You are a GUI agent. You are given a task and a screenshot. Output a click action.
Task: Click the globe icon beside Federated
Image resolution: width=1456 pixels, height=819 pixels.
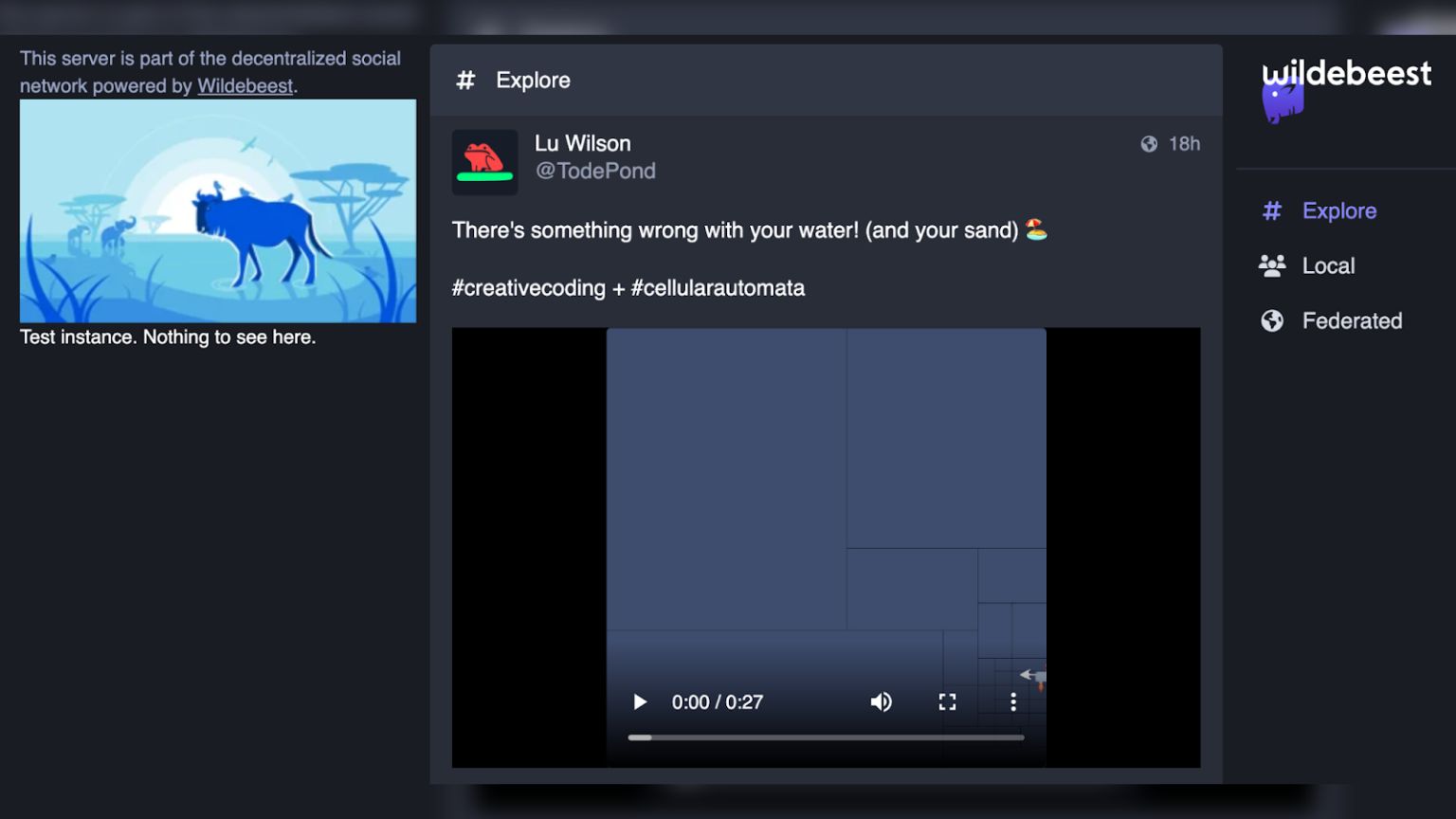pyautogui.click(x=1272, y=321)
